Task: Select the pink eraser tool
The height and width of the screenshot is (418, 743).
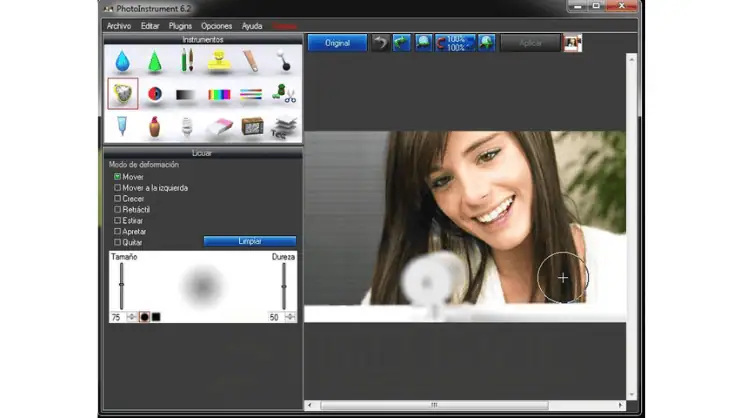Action: [x=219, y=127]
